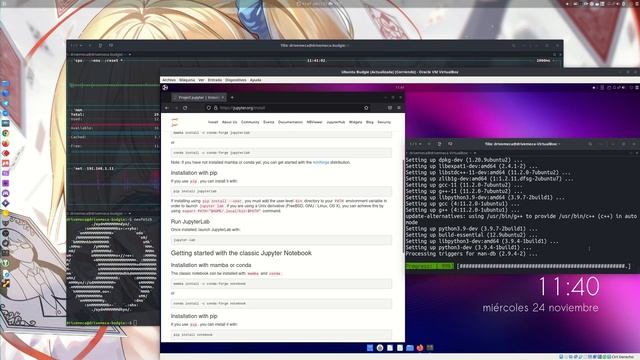The width and height of the screenshot is (640, 360).
Task: Open Ayuda menu in VirtualBox window
Action: 256,80
